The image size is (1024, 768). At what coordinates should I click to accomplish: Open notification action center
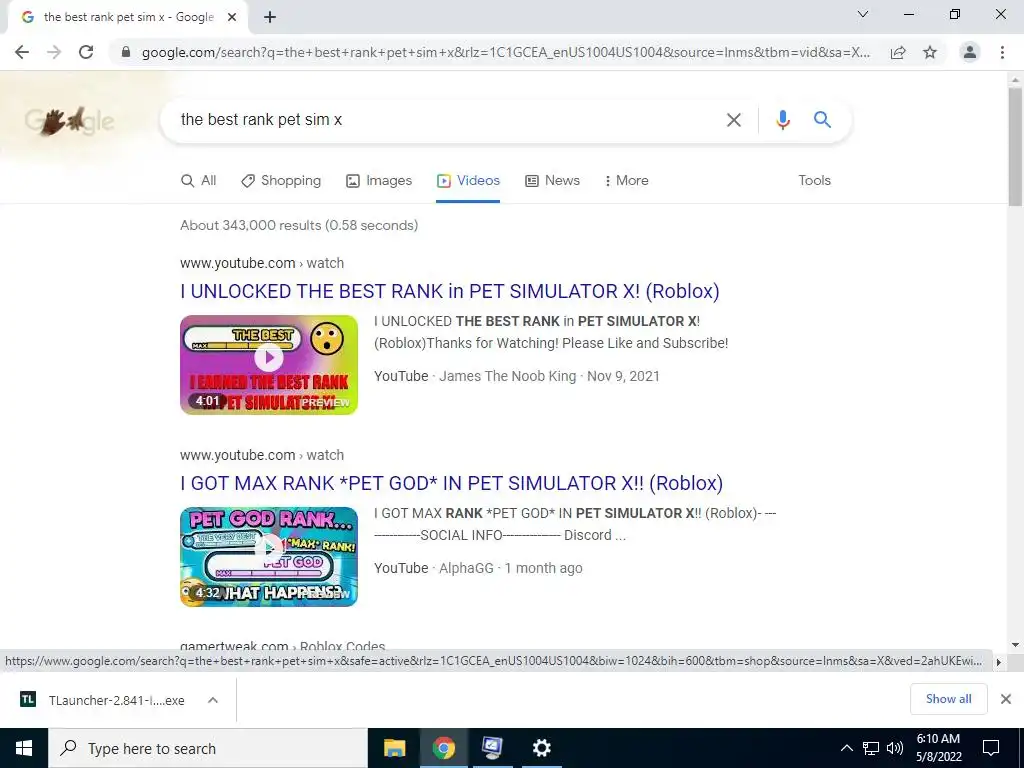coord(991,748)
